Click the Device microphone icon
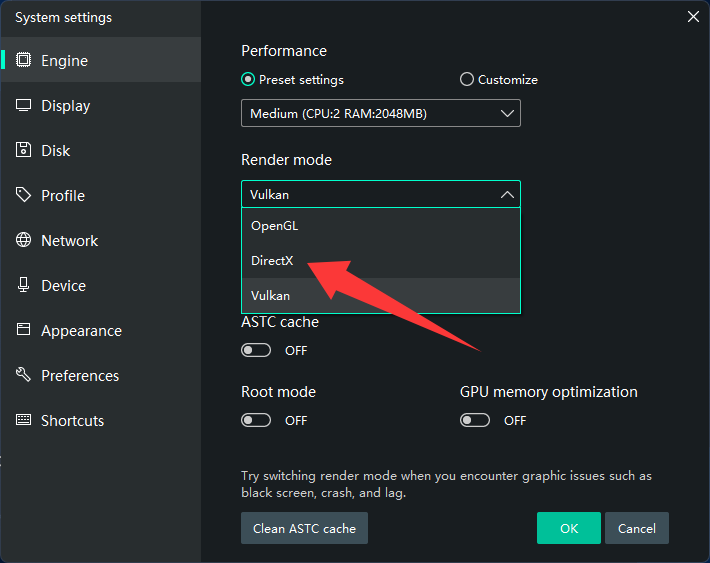The width and height of the screenshot is (710, 563). point(24,285)
